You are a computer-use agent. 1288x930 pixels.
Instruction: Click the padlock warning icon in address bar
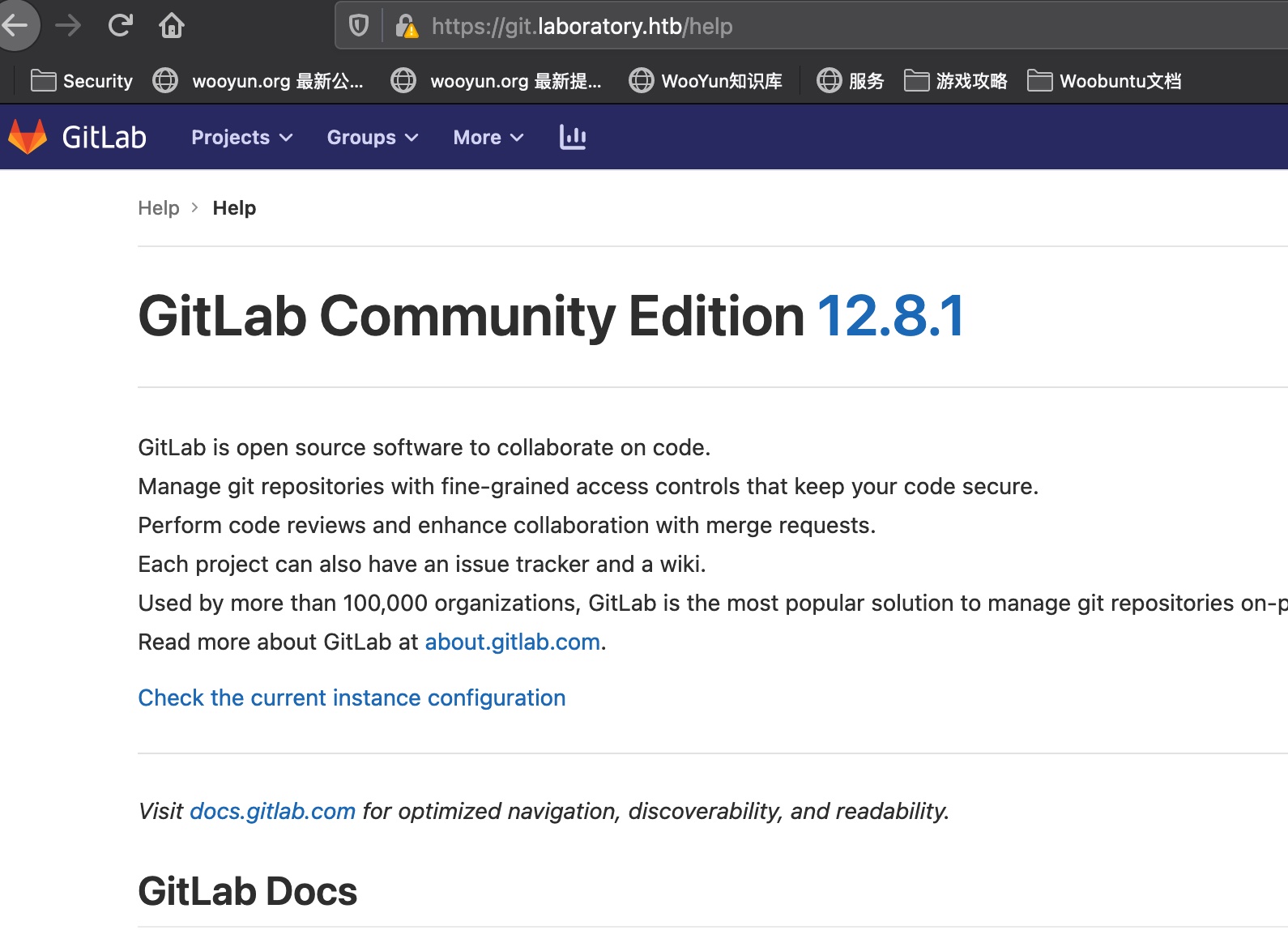pos(407,27)
